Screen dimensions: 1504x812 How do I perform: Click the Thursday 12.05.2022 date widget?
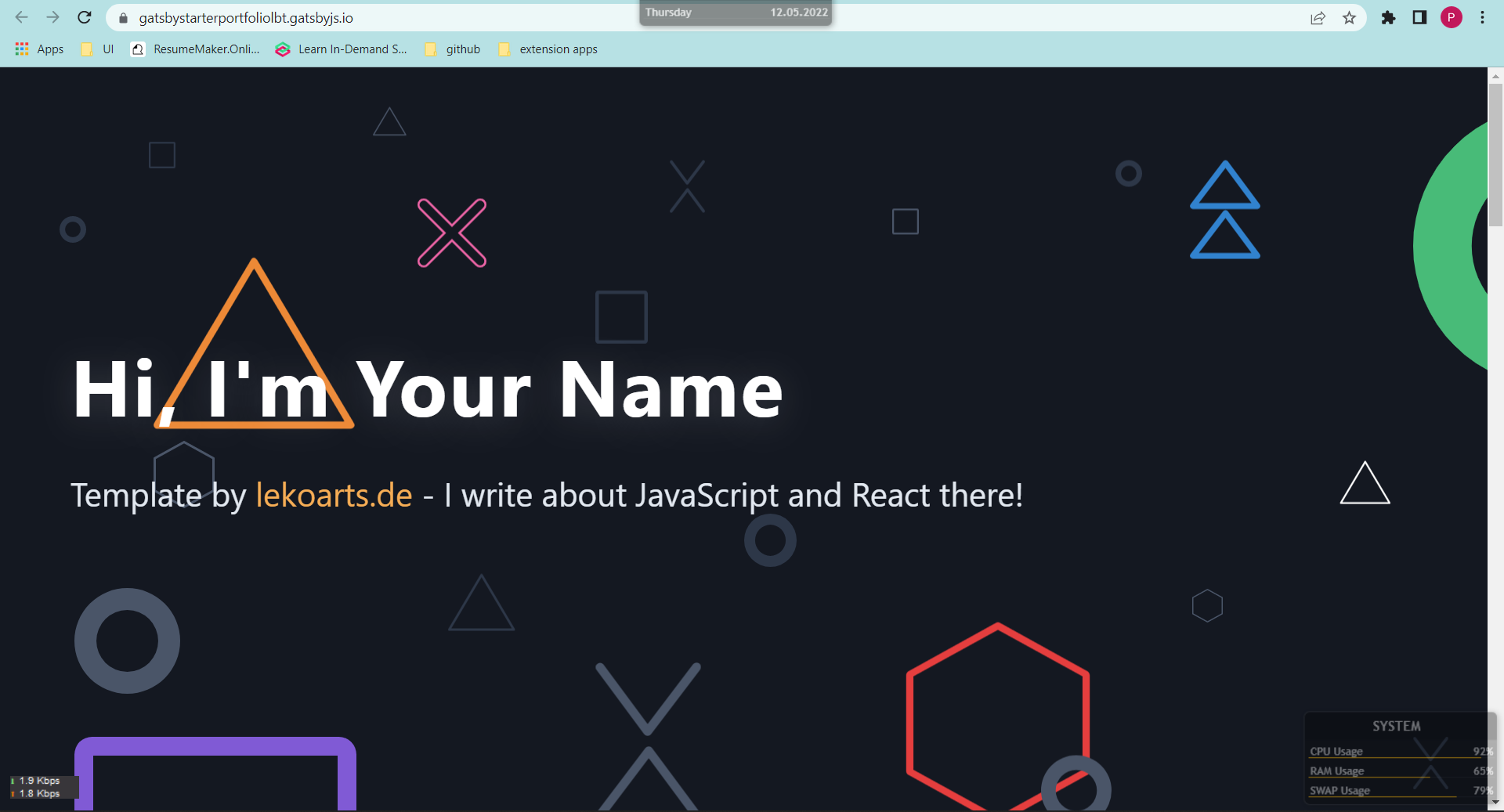(736, 13)
